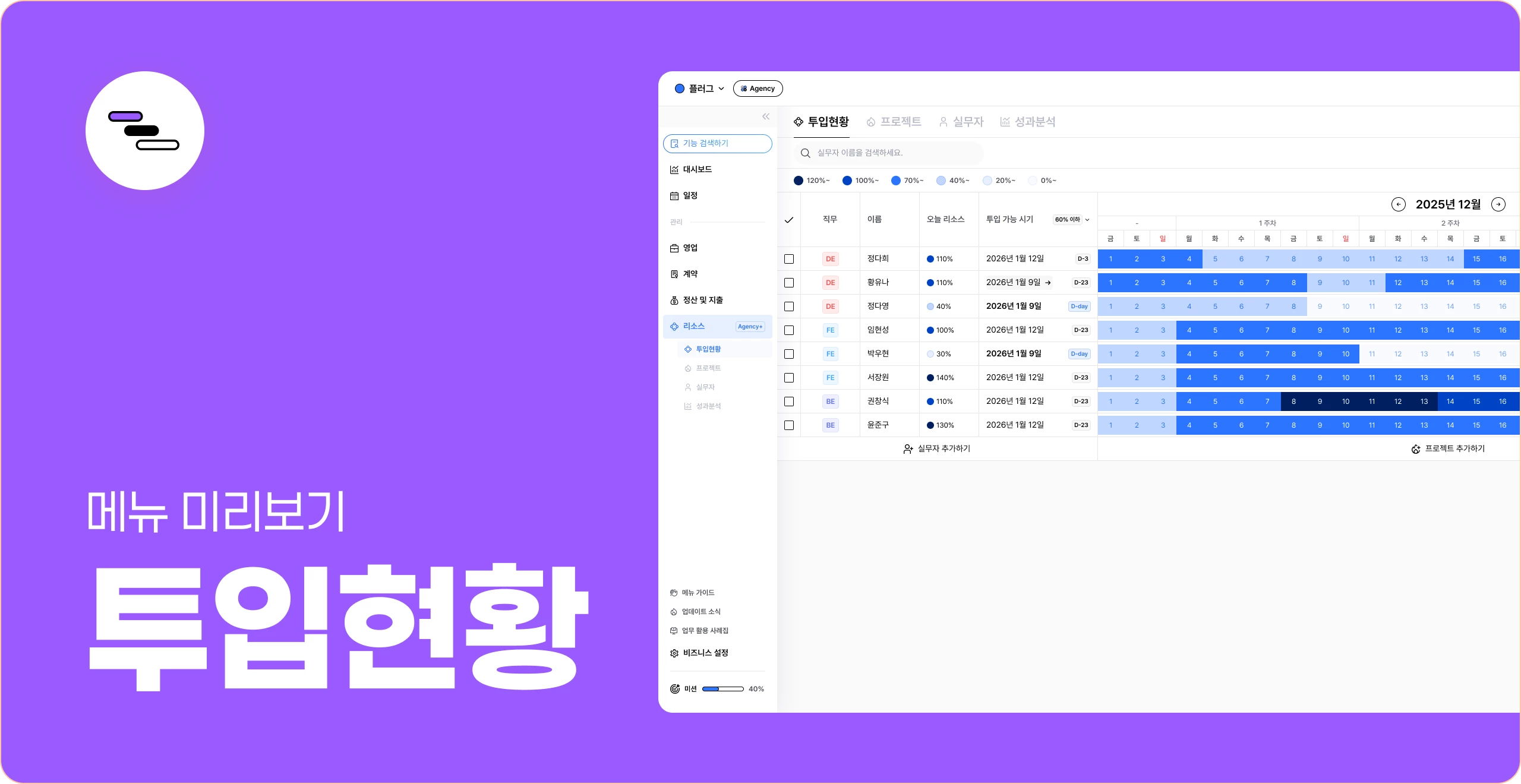Open 비즈니스 설정 via the gear icon
This screenshot has height=784, width=1521.
[674, 653]
